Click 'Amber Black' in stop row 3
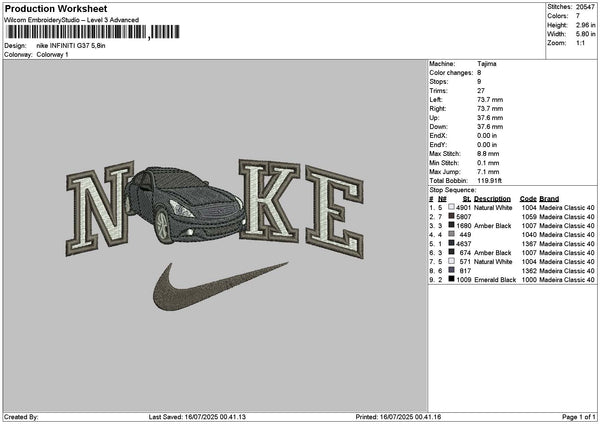 point(492,226)
